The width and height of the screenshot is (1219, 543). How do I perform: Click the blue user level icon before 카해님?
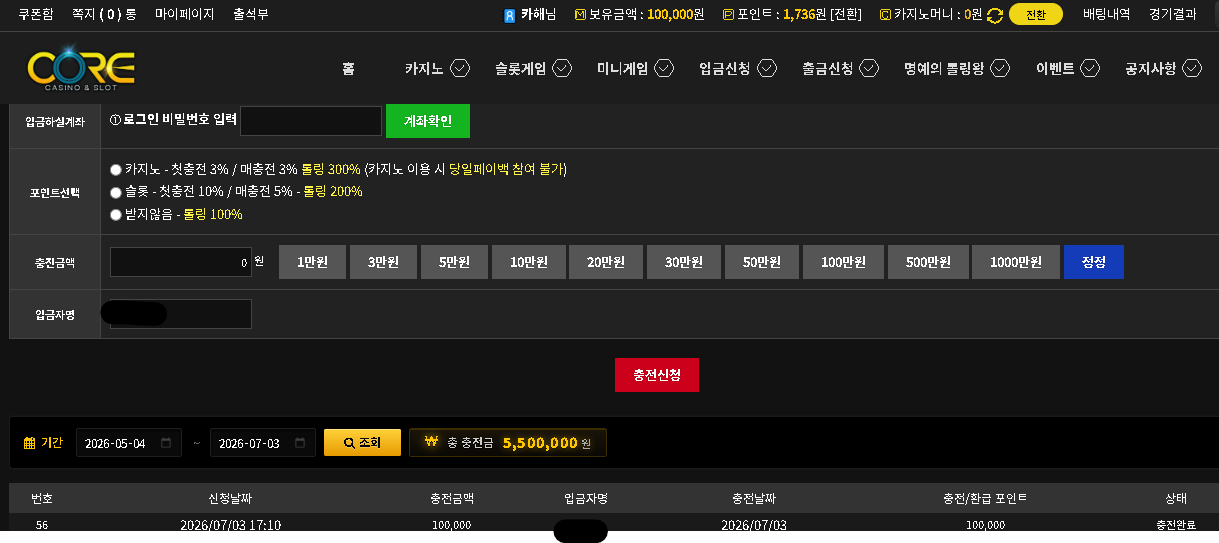click(510, 15)
